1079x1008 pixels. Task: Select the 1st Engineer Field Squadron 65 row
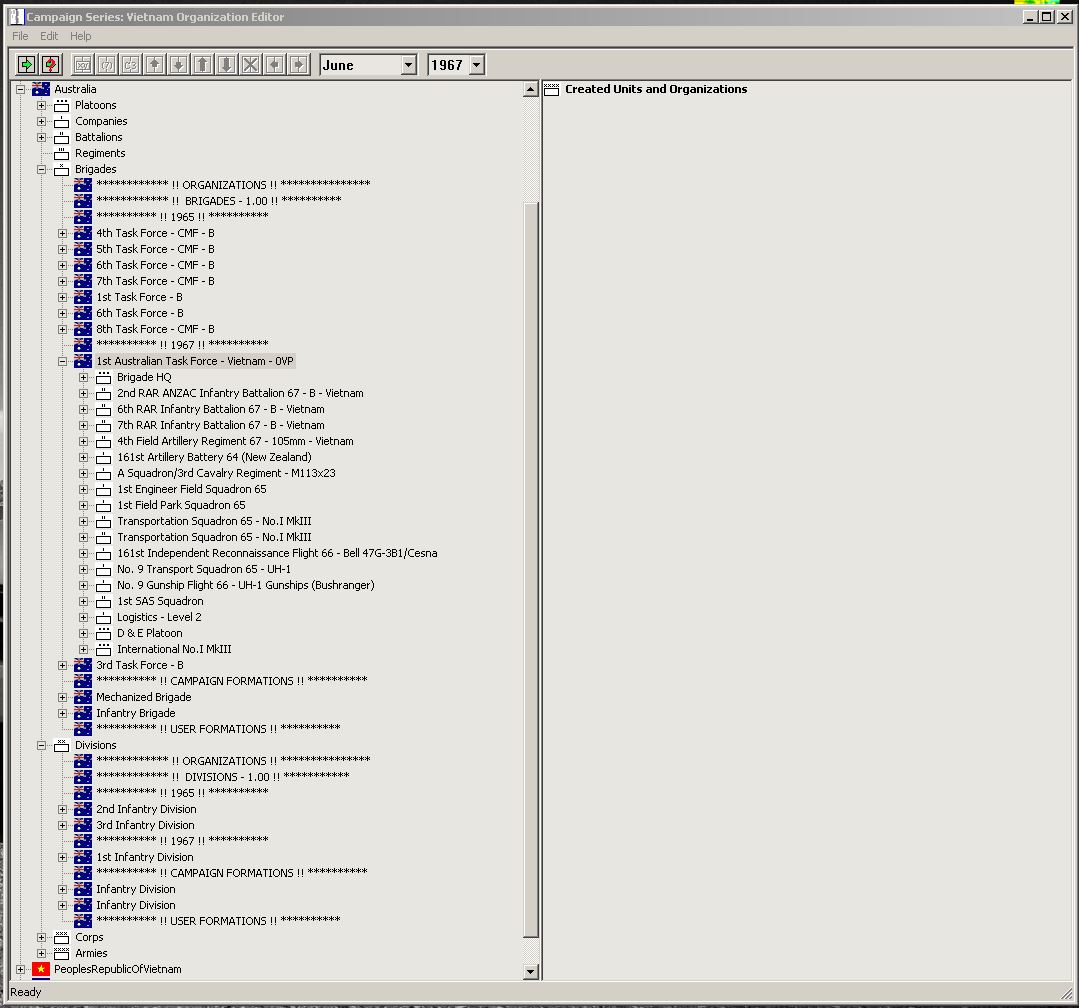191,489
